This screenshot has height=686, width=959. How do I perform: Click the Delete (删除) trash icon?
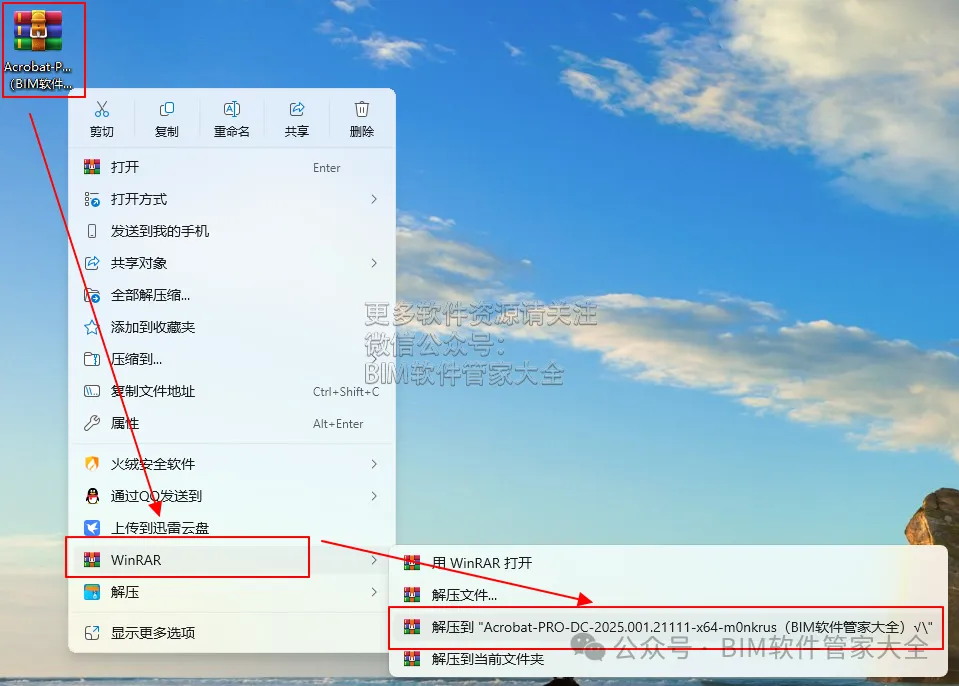(361, 109)
